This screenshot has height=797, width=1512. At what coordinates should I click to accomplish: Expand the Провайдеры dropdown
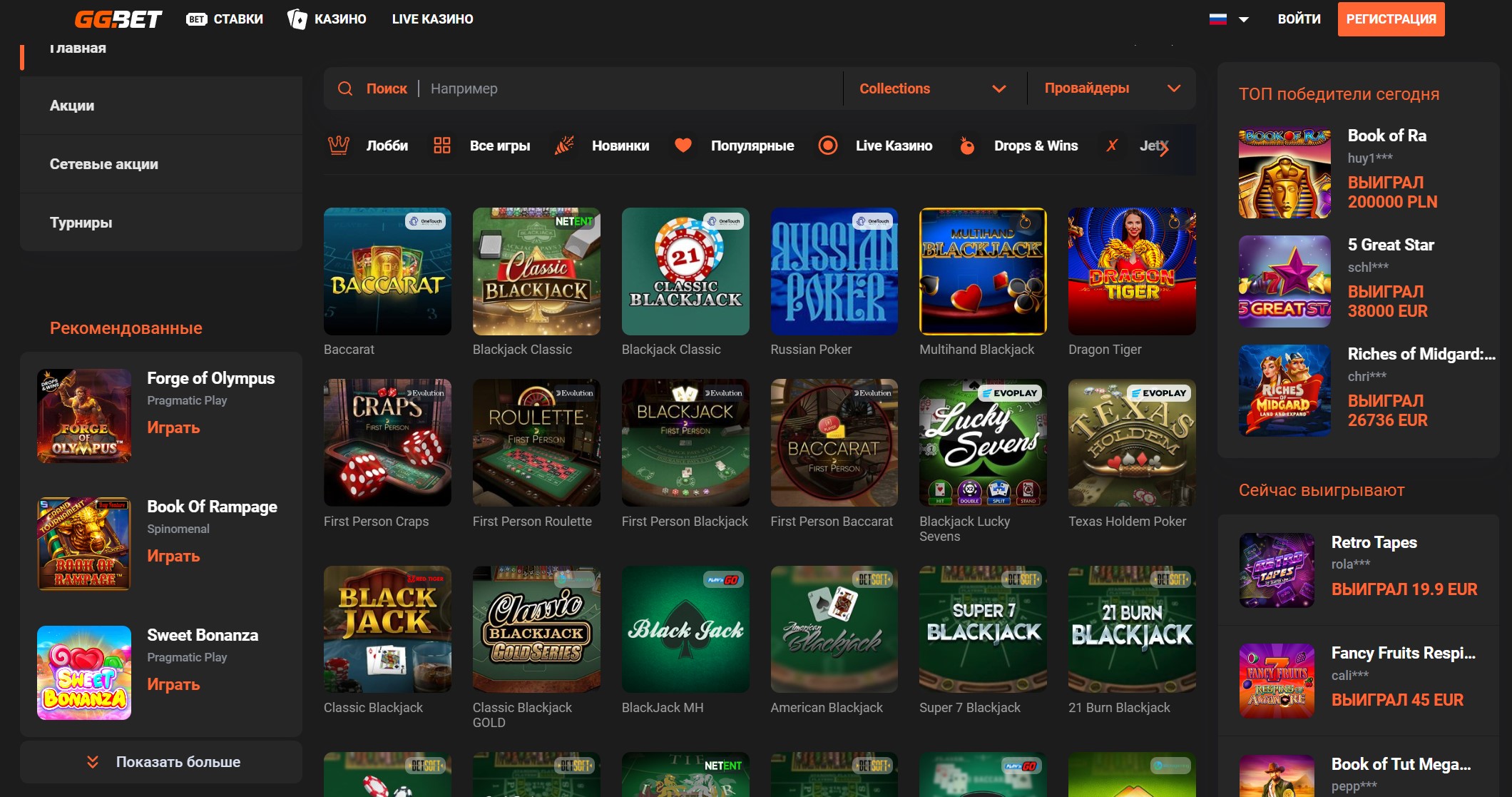tap(1112, 88)
